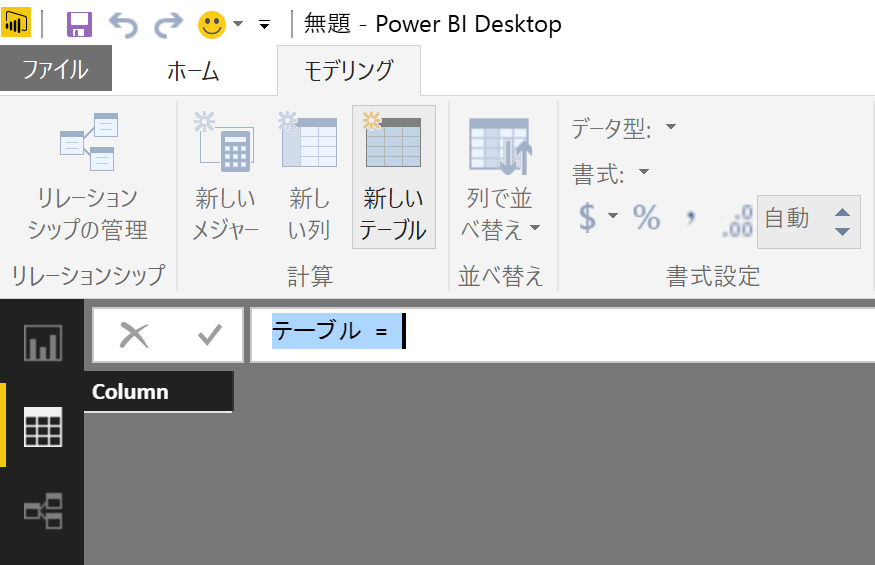Add a 新しい列

tap(309, 176)
